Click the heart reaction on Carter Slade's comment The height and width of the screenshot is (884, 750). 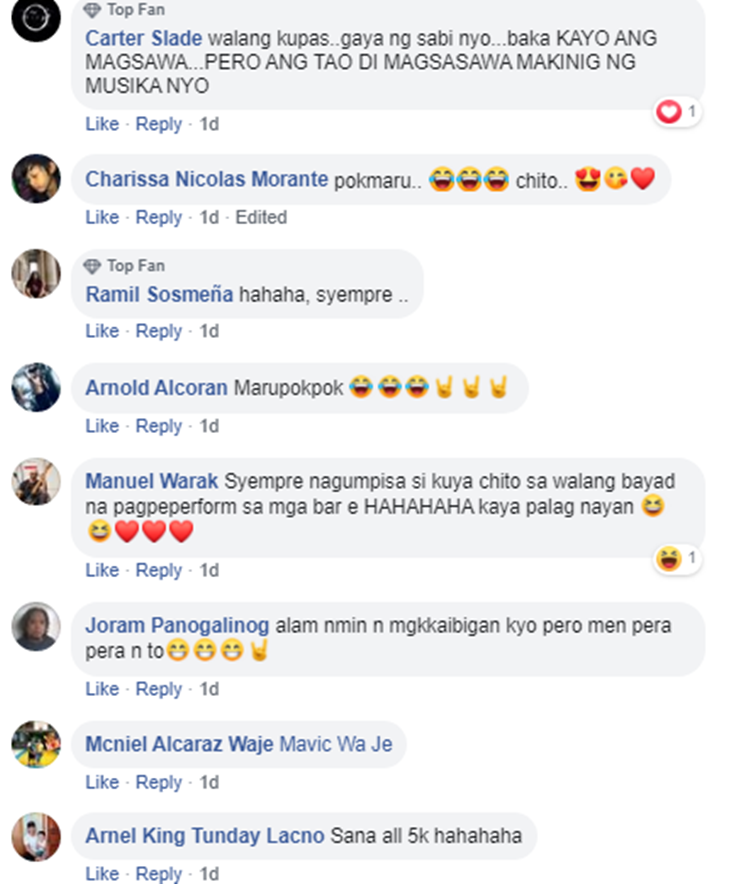pyautogui.click(x=669, y=112)
